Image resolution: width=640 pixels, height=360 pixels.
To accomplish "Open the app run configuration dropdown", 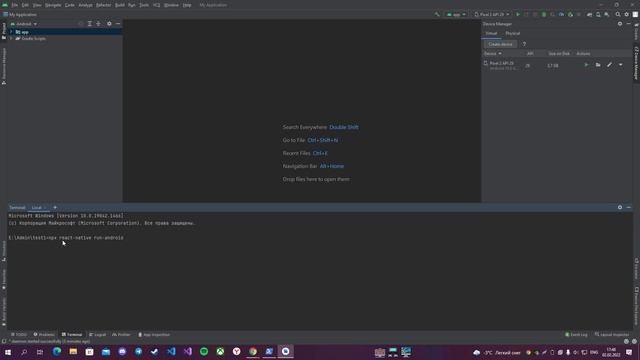I will click(456, 15).
